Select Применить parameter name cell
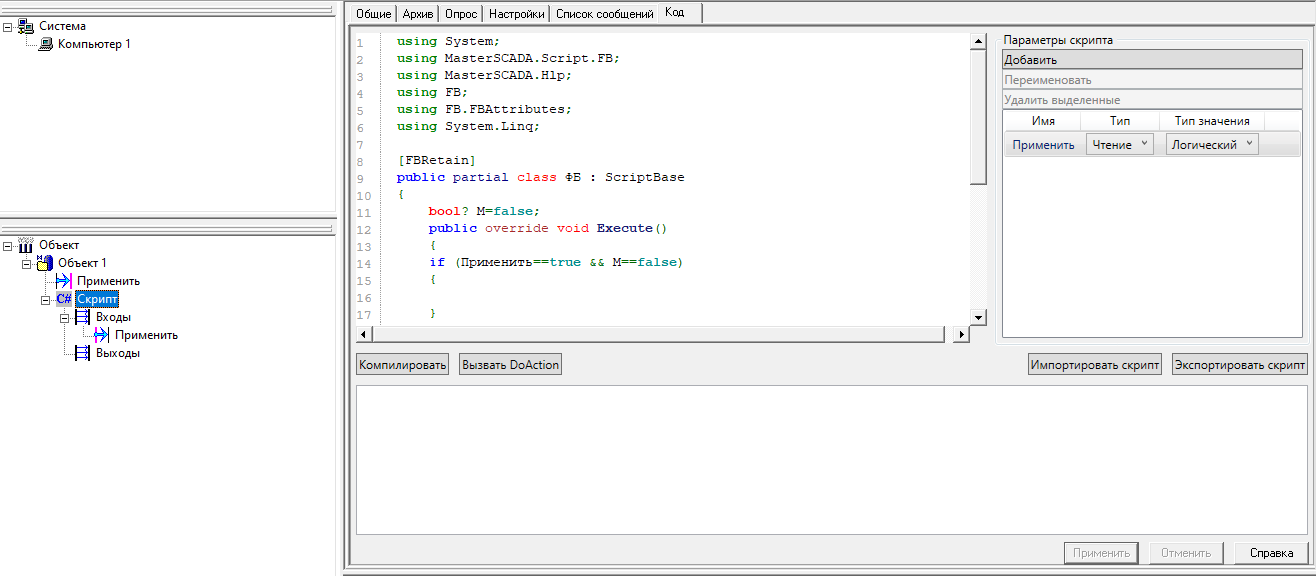1316x576 pixels. (x=1043, y=145)
